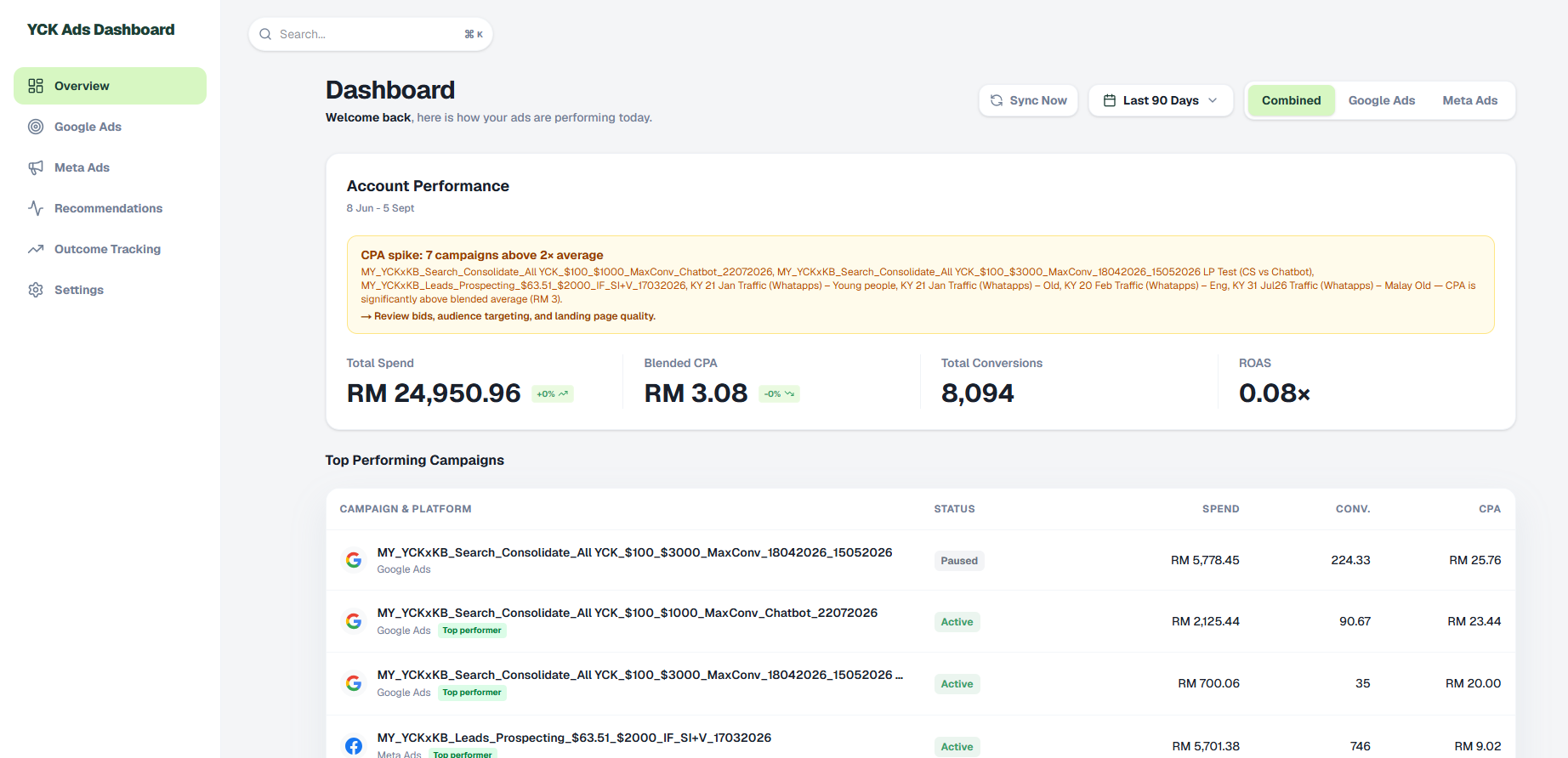Click the CONV. column header

click(x=1353, y=509)
